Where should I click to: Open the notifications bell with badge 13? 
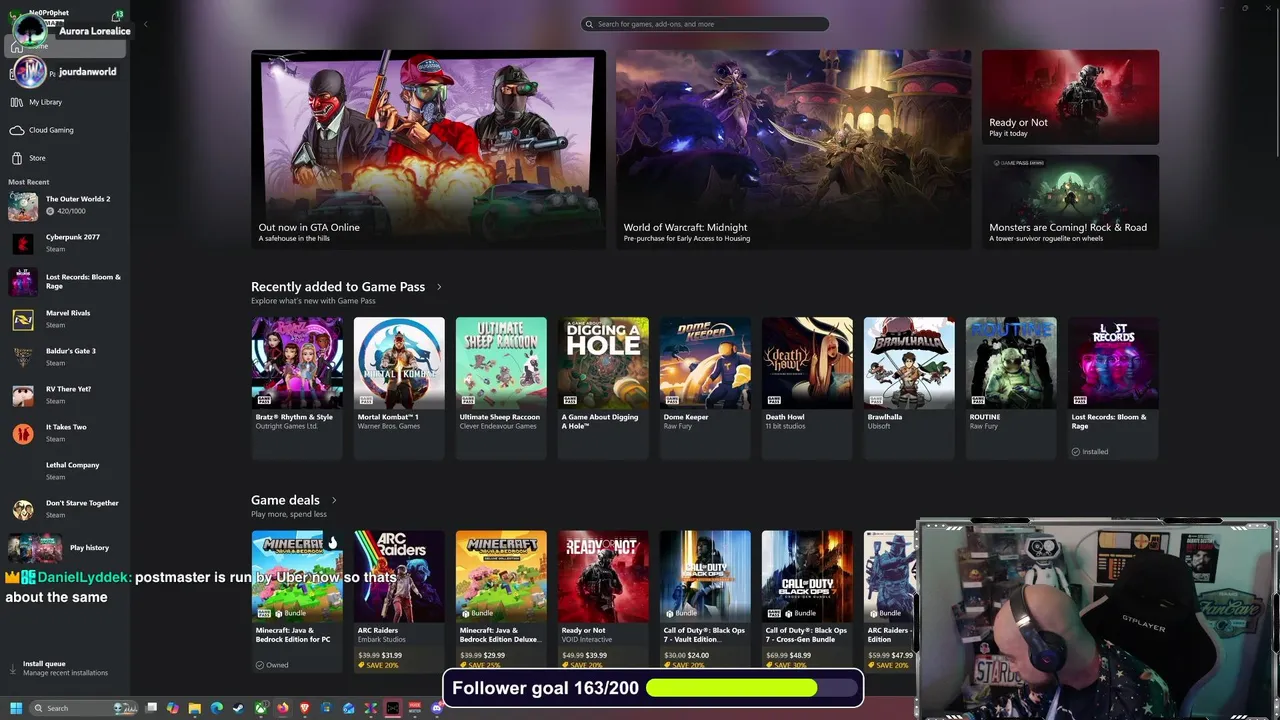[118, 16]
